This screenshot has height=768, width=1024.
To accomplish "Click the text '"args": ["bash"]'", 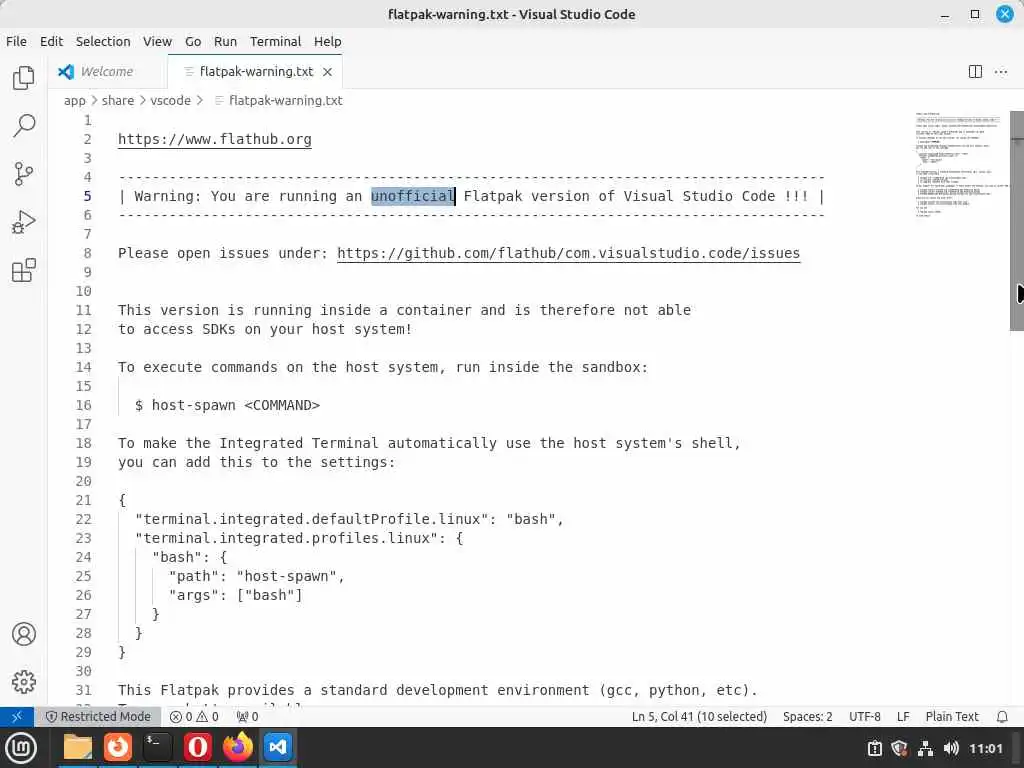I will [236, 595].
